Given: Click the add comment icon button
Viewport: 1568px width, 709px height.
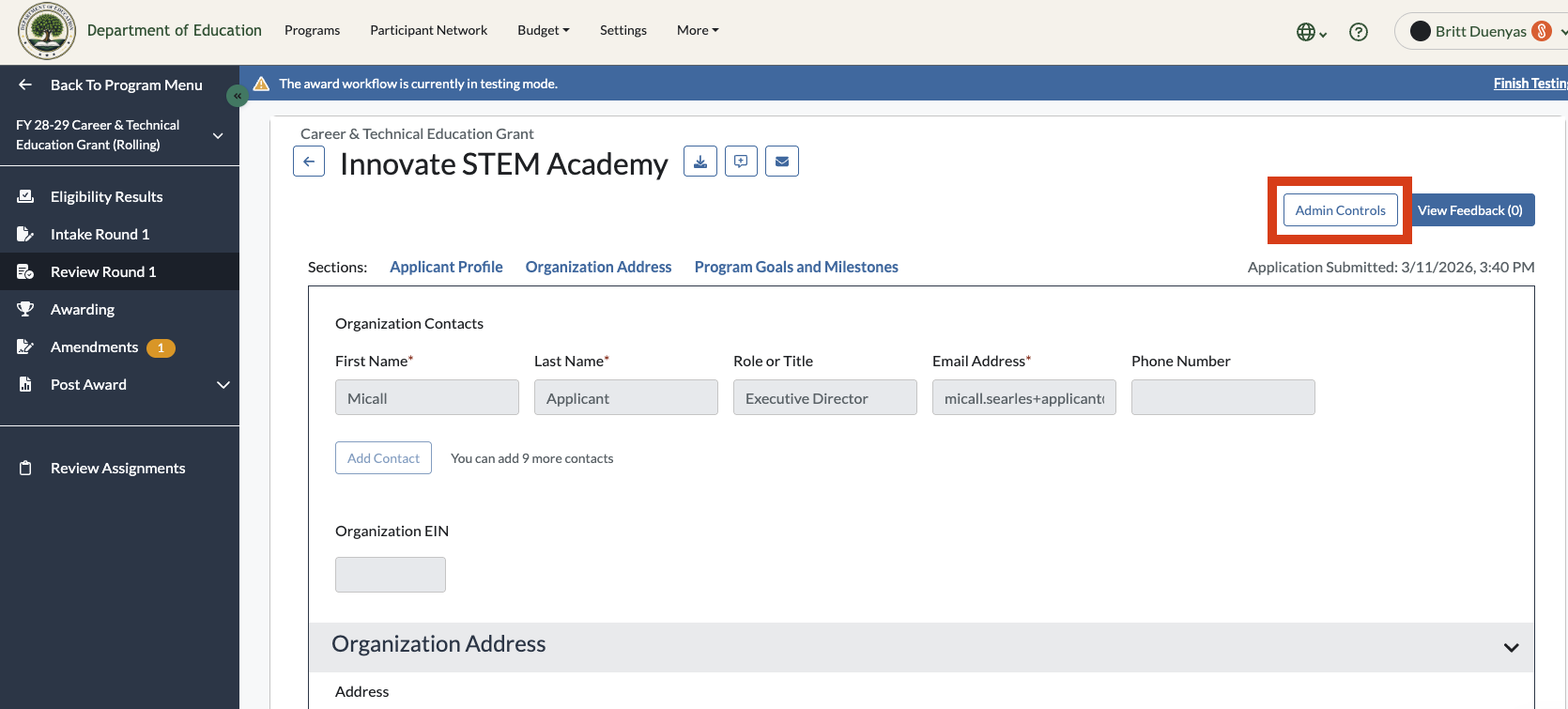Looking at the screenshot, I should [x=741, y=162].
